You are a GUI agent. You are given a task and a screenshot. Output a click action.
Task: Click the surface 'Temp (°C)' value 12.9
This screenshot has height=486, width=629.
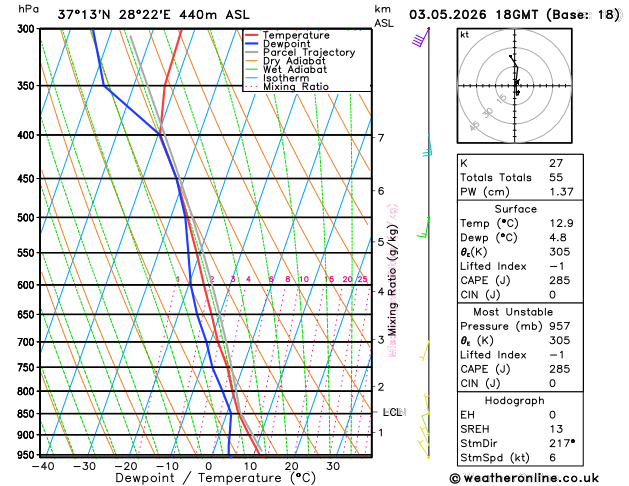(x=561, y=223)
